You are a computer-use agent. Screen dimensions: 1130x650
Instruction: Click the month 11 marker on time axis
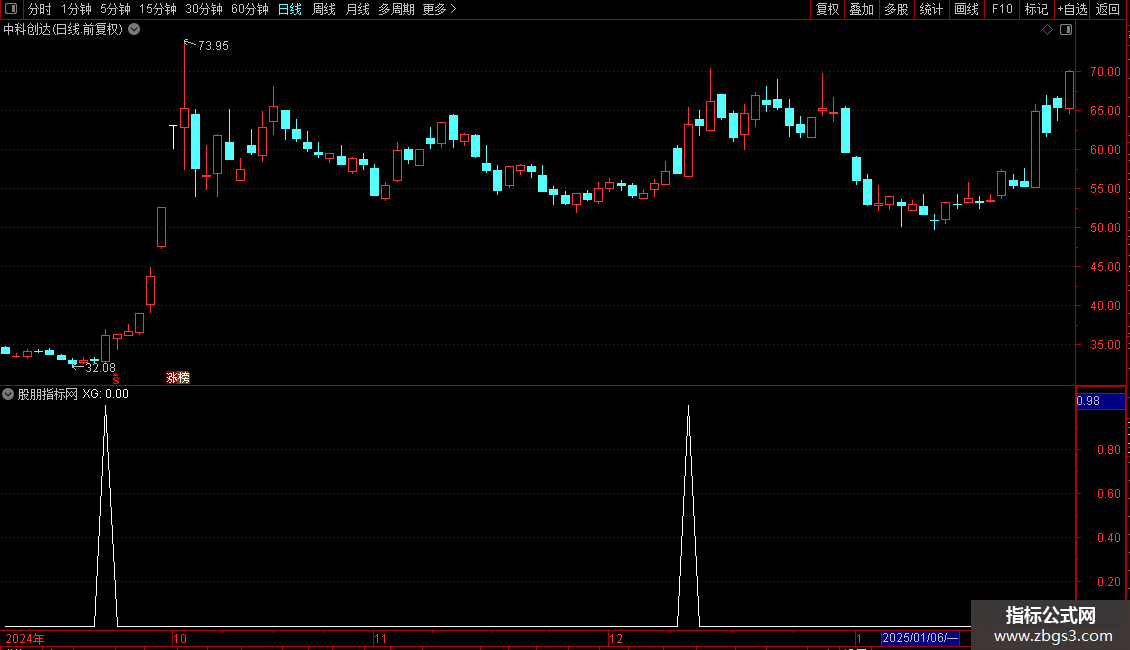point(381,638)
